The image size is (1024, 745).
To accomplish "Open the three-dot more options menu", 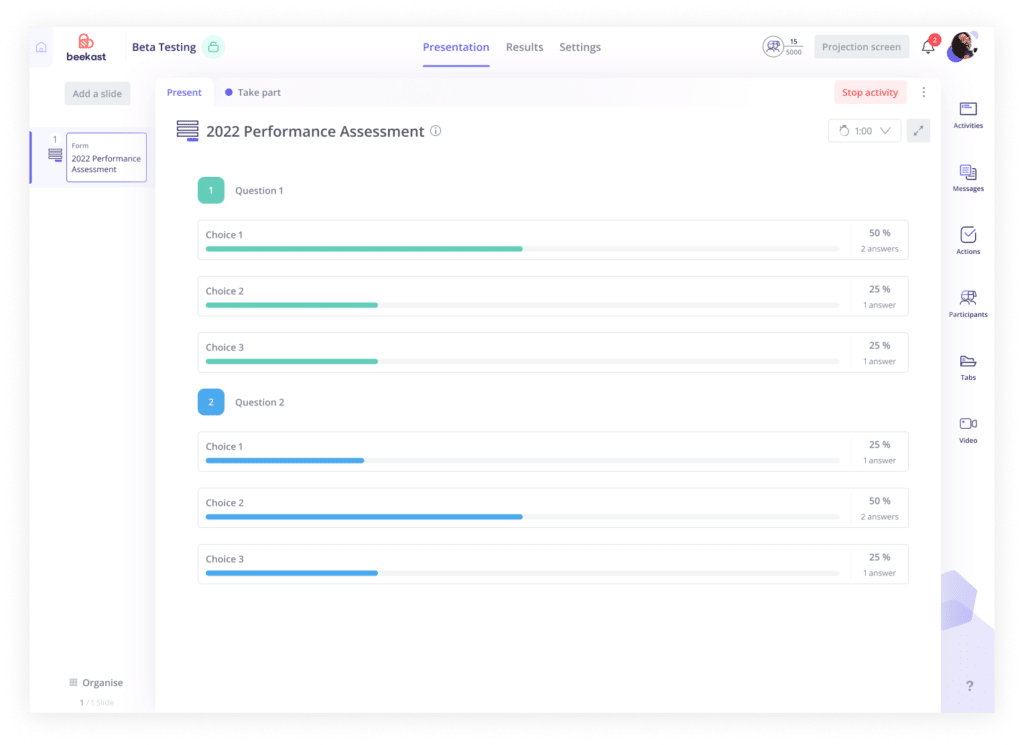I will coord(923,92).
